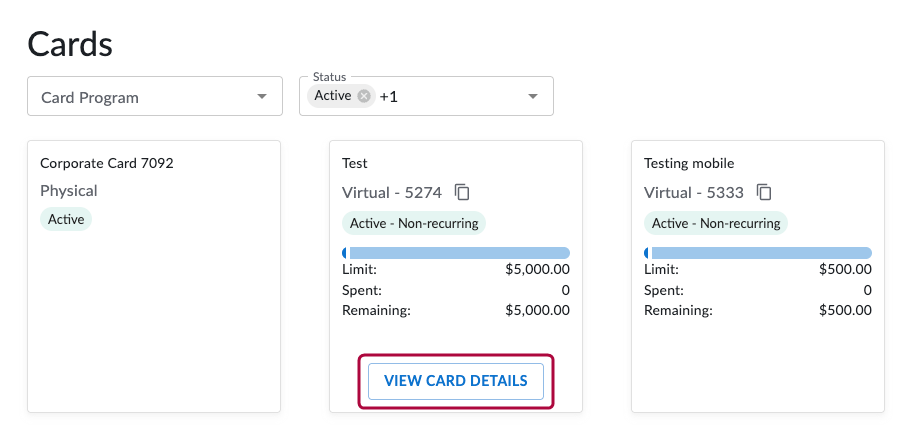This screenshot has height=435, width=914.
Task: Select the Active chip in Status filter
Action: 332,96
